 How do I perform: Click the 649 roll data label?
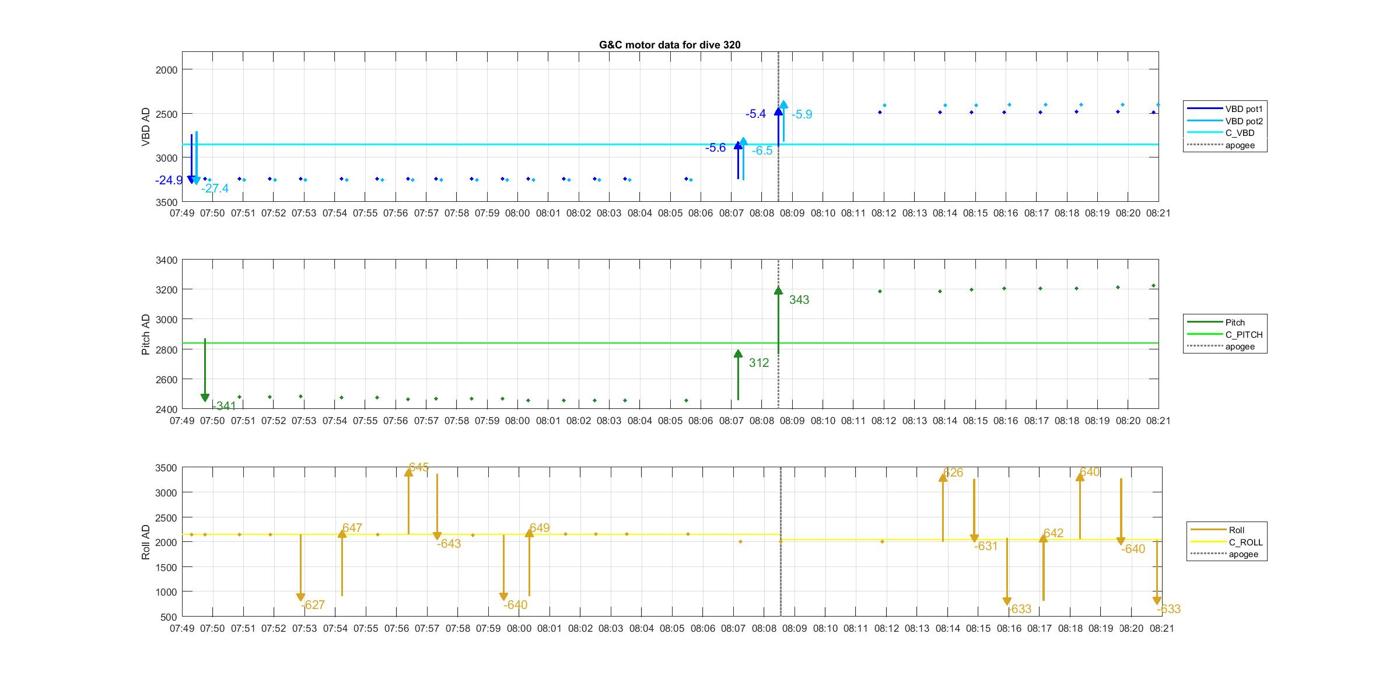click(540, 528)
